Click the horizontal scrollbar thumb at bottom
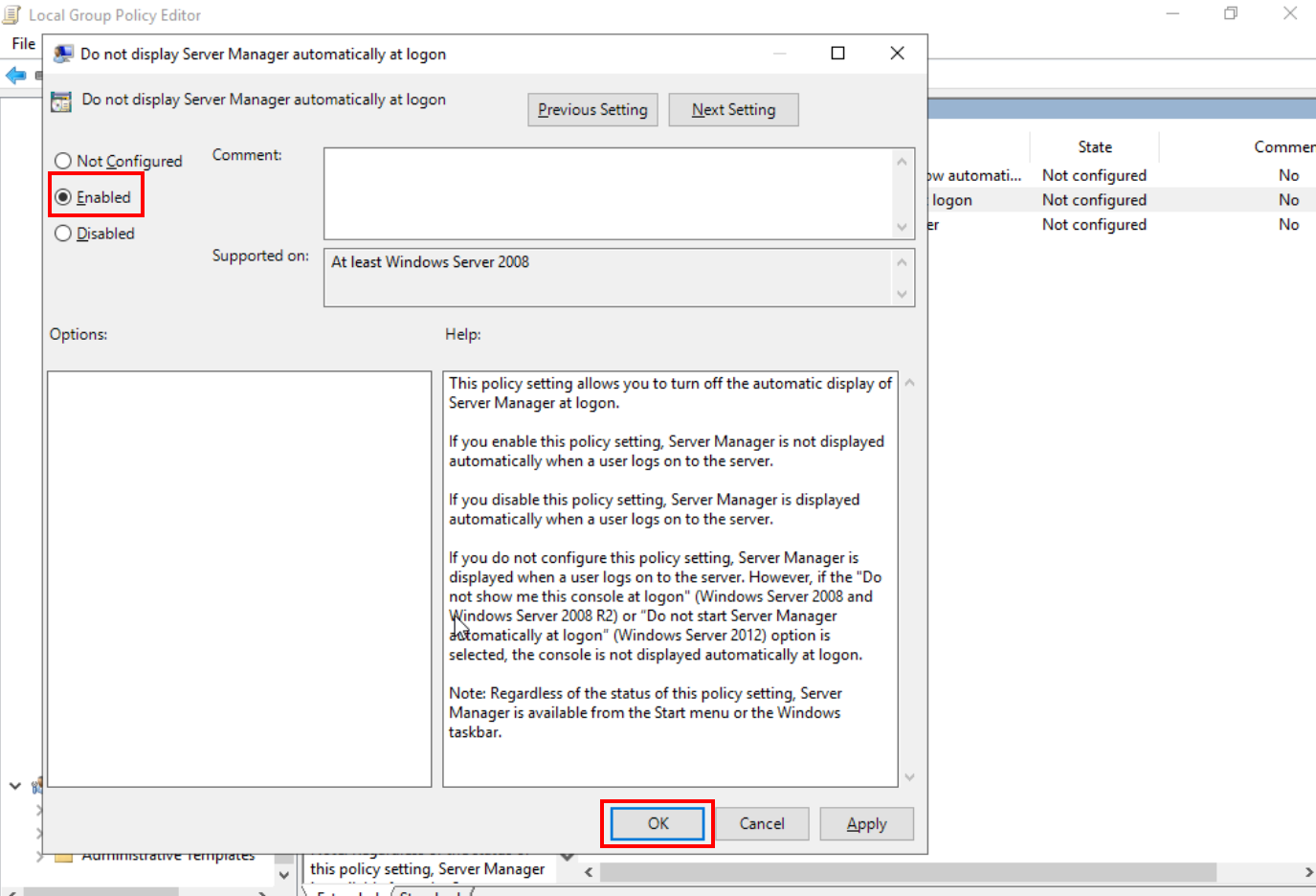This screenshot has width=1316, height=896. click(x=907, y=872)
